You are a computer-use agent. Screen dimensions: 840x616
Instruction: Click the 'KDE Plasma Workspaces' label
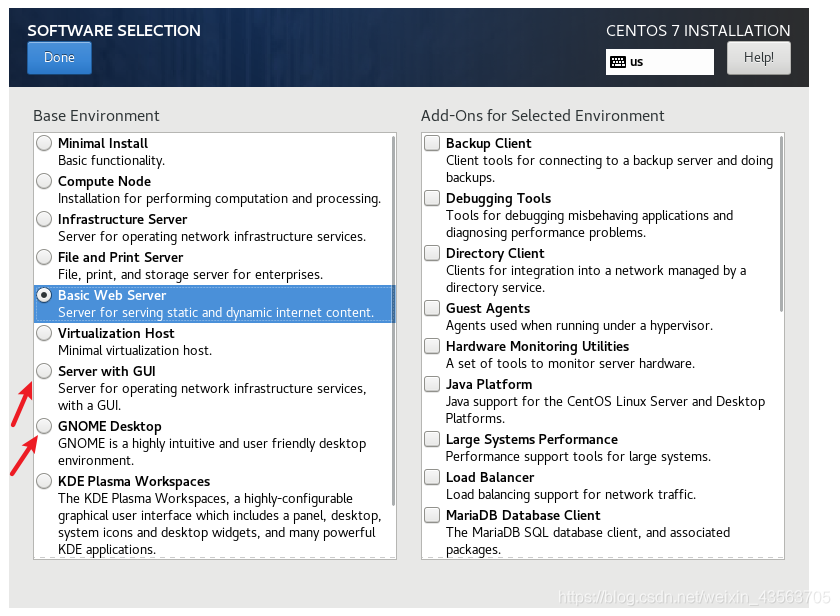click(134, 482)
